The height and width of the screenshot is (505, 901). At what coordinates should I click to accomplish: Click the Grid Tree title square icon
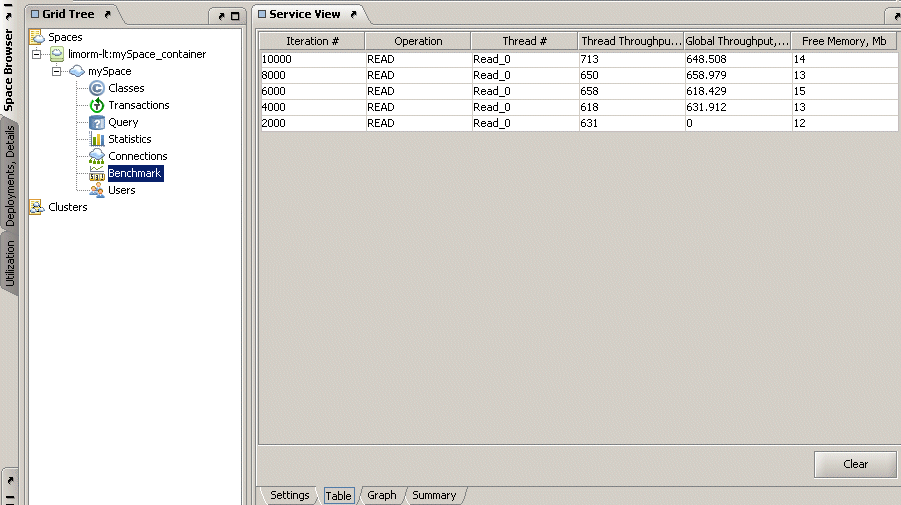coord(35,14)
